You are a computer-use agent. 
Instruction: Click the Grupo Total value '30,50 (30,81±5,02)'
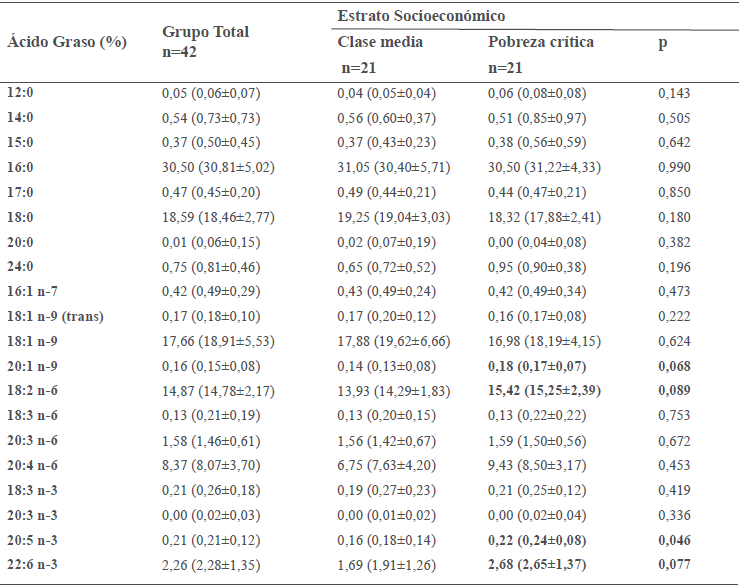pos(219,168)
